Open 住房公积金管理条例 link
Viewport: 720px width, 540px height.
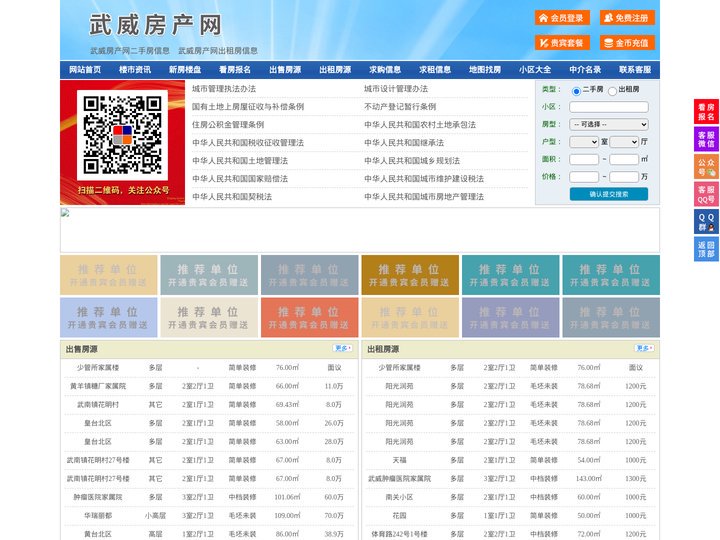tap(228, 124)
